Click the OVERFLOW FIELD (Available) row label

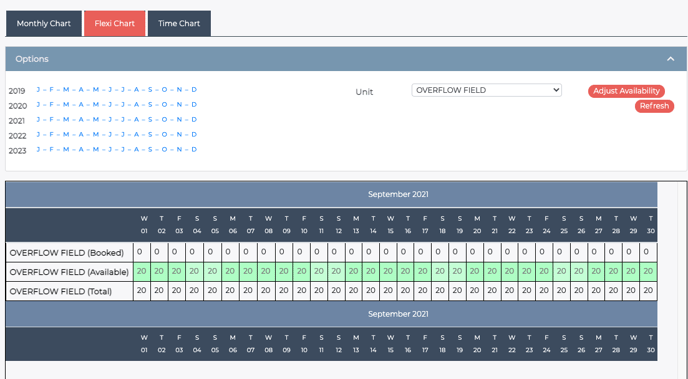[69, 272]
